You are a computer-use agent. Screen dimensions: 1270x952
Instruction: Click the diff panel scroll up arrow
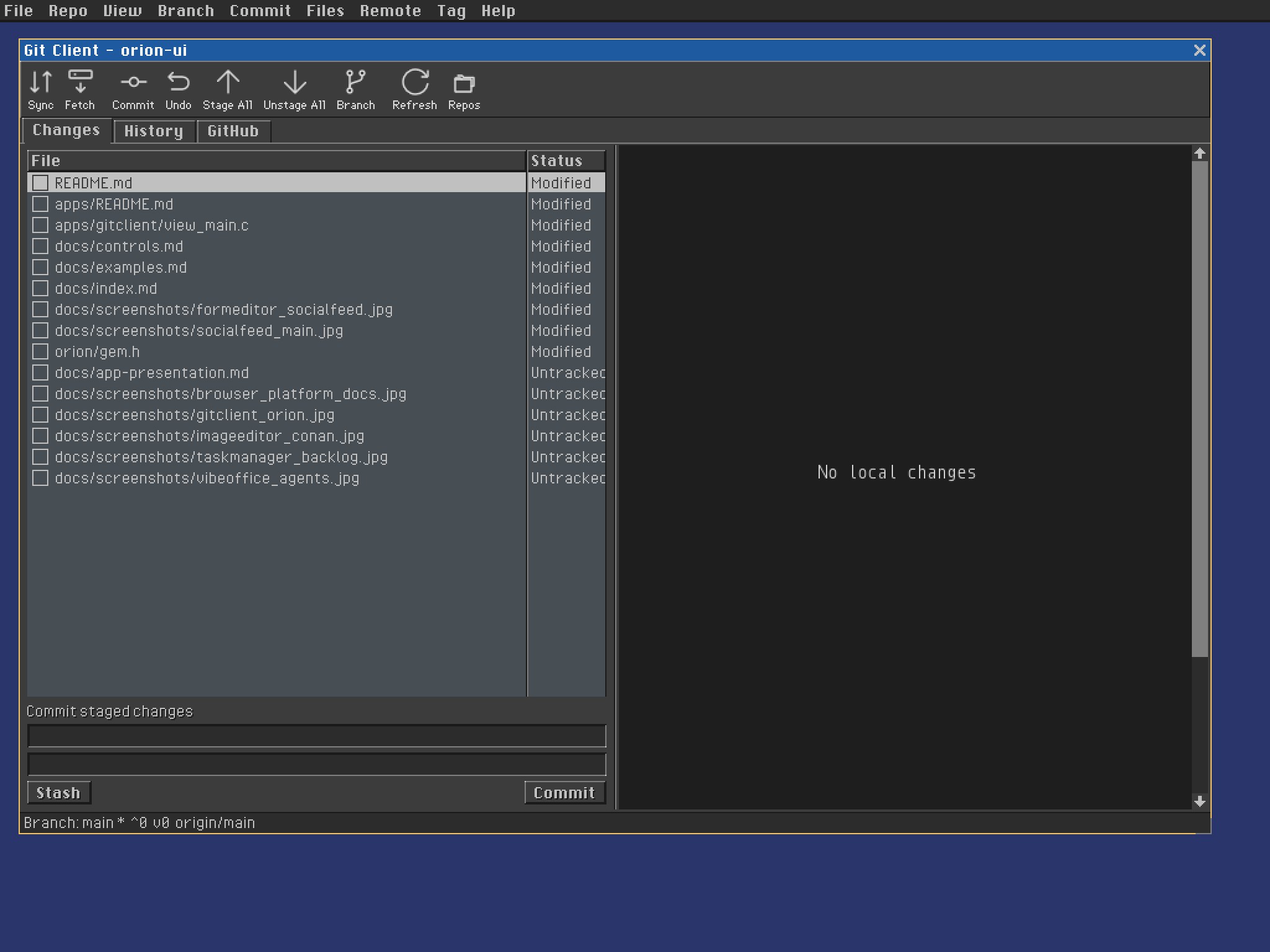[x=1200, y=153]
